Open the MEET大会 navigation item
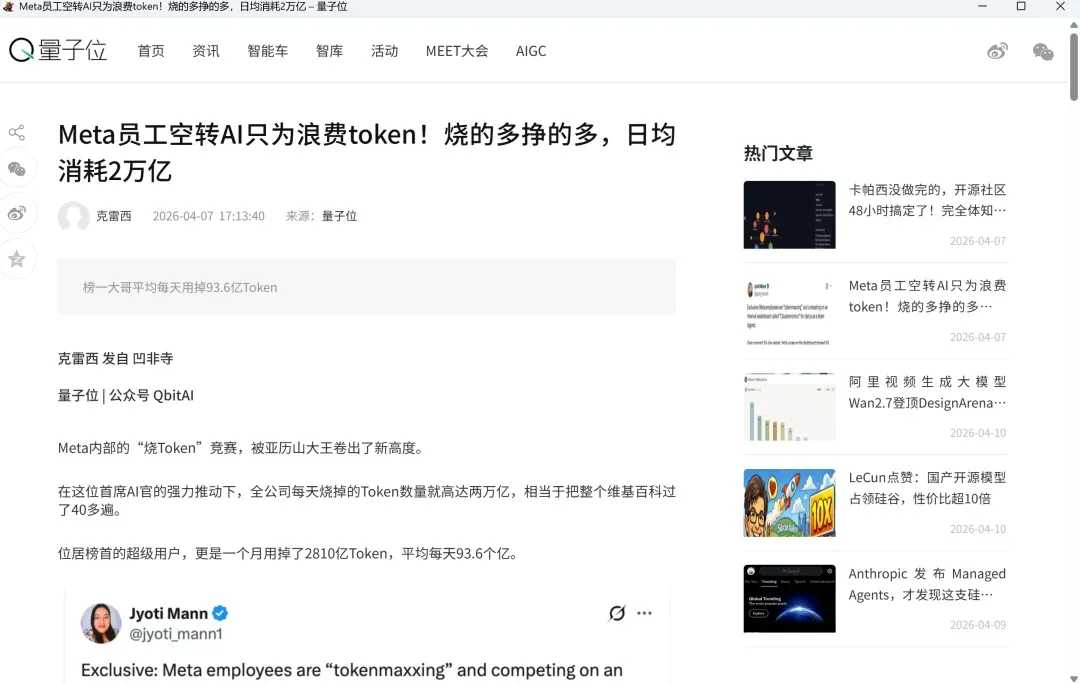The image size is (1080, 683). [x=457, y=51]
